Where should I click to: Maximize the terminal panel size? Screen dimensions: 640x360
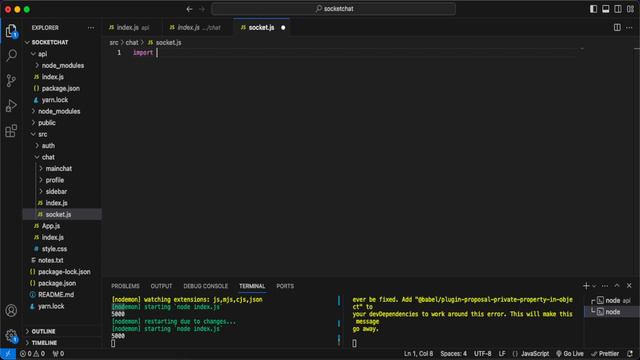click(617, 286)
